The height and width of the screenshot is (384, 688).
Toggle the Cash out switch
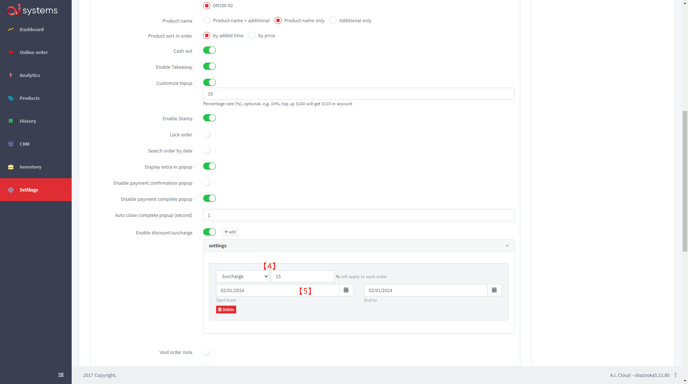(x=209, y=50)
